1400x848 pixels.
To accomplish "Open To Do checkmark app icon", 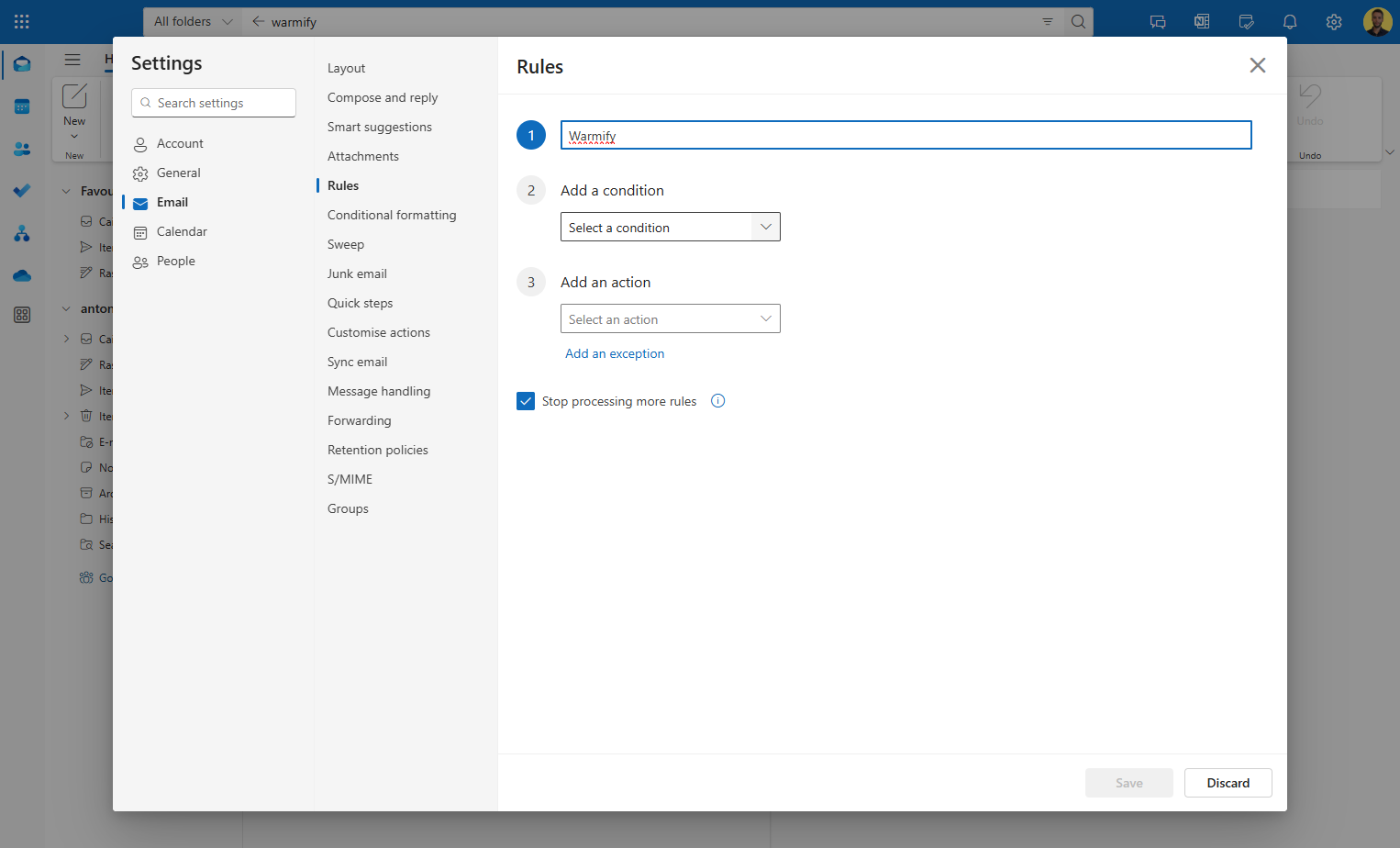I will 22,191.
